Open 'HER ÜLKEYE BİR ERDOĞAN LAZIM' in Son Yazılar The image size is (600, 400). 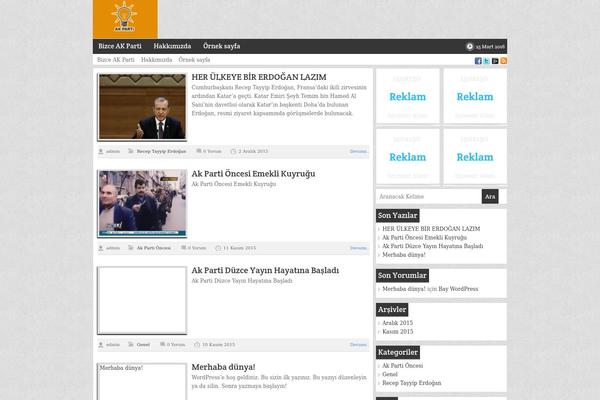pyautogui.click(x=431, y=229)
